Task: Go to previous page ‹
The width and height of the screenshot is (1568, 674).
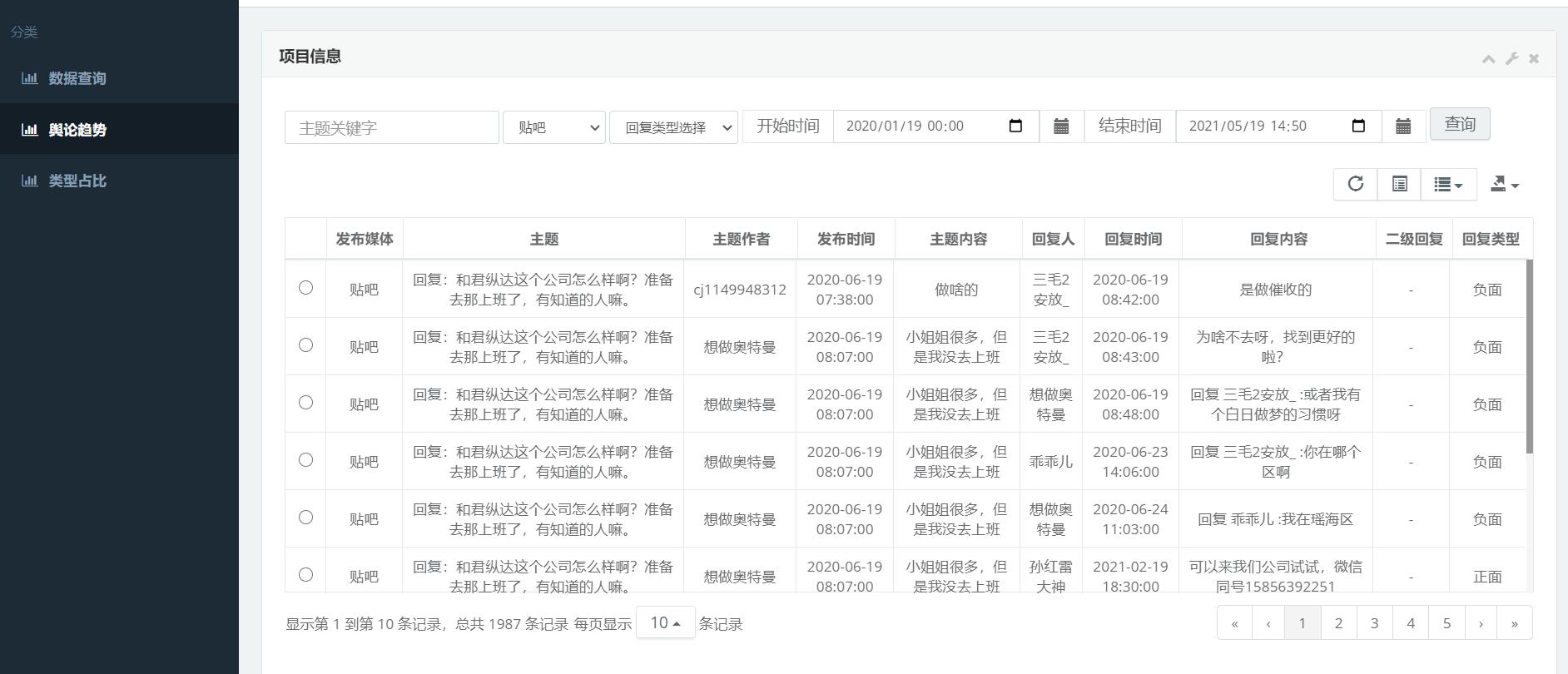Action: (1268, 622)
